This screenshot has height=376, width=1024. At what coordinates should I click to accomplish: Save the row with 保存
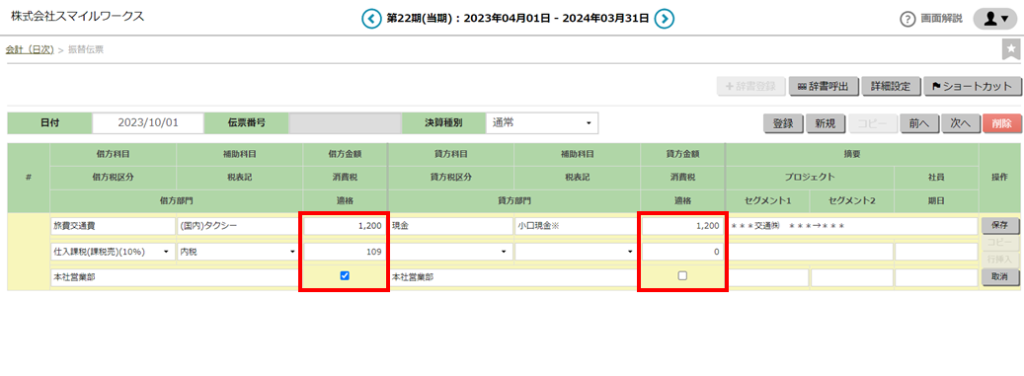[1000, 225]
